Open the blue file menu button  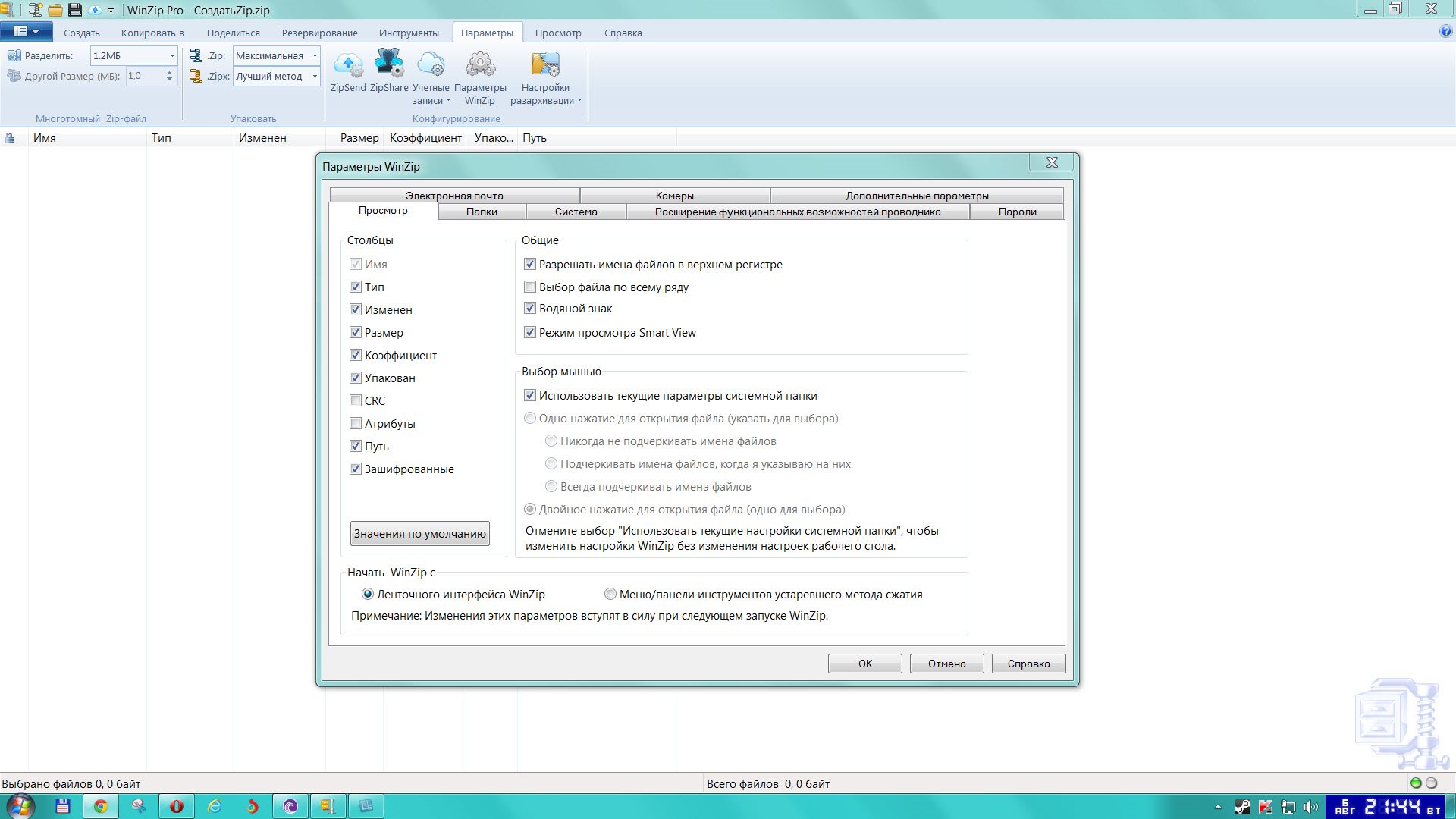pos(27,32)
